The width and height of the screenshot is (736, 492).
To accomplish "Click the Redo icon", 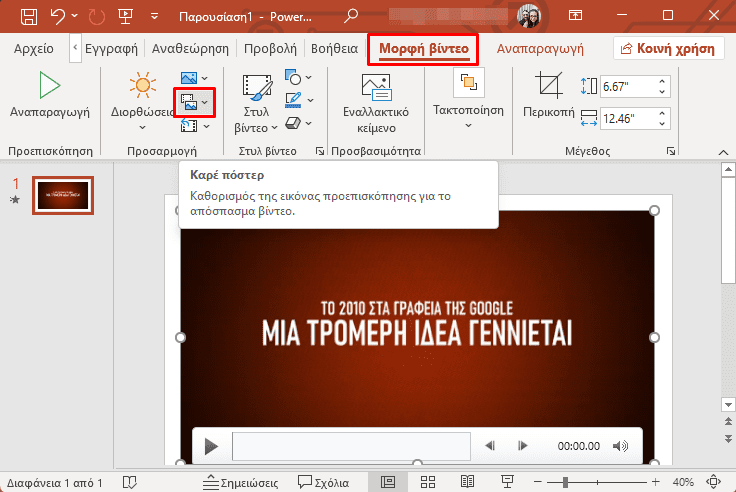I will point(97,17).
